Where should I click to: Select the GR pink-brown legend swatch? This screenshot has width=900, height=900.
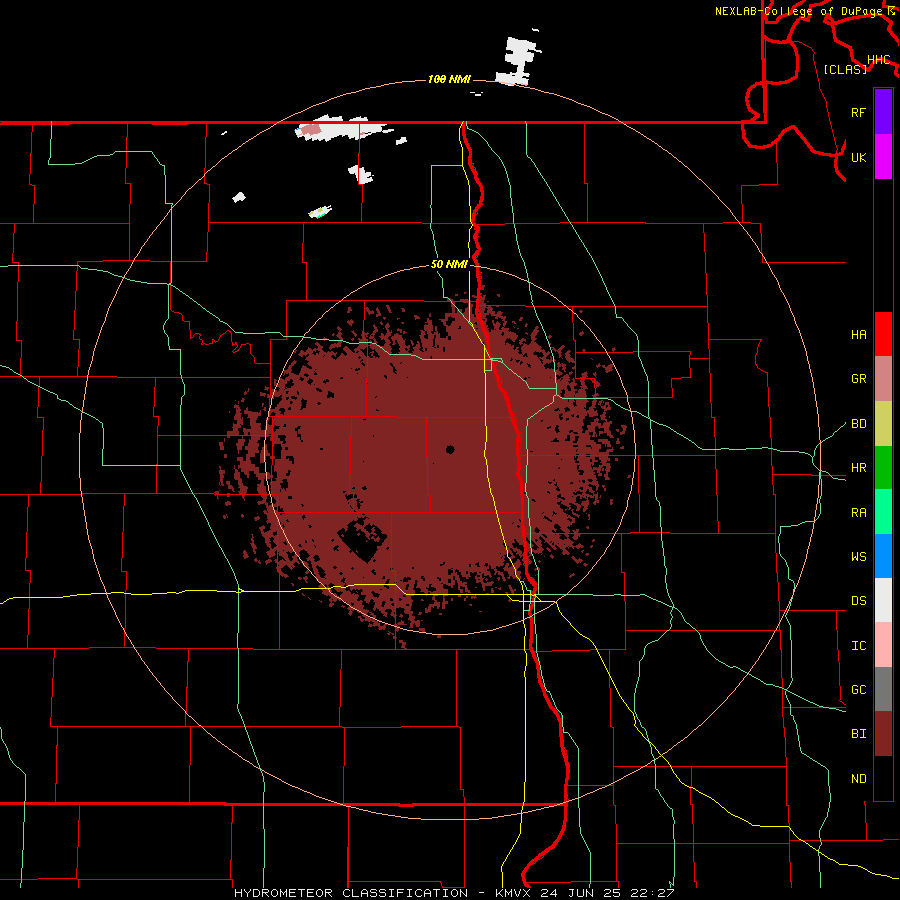click(883, 378)
